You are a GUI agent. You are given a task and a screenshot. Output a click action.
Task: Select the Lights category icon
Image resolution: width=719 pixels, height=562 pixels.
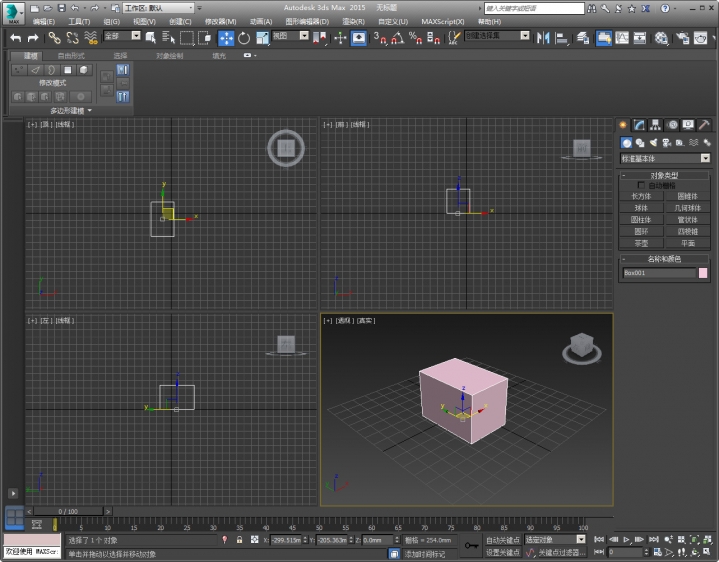[x=652, y=143]
